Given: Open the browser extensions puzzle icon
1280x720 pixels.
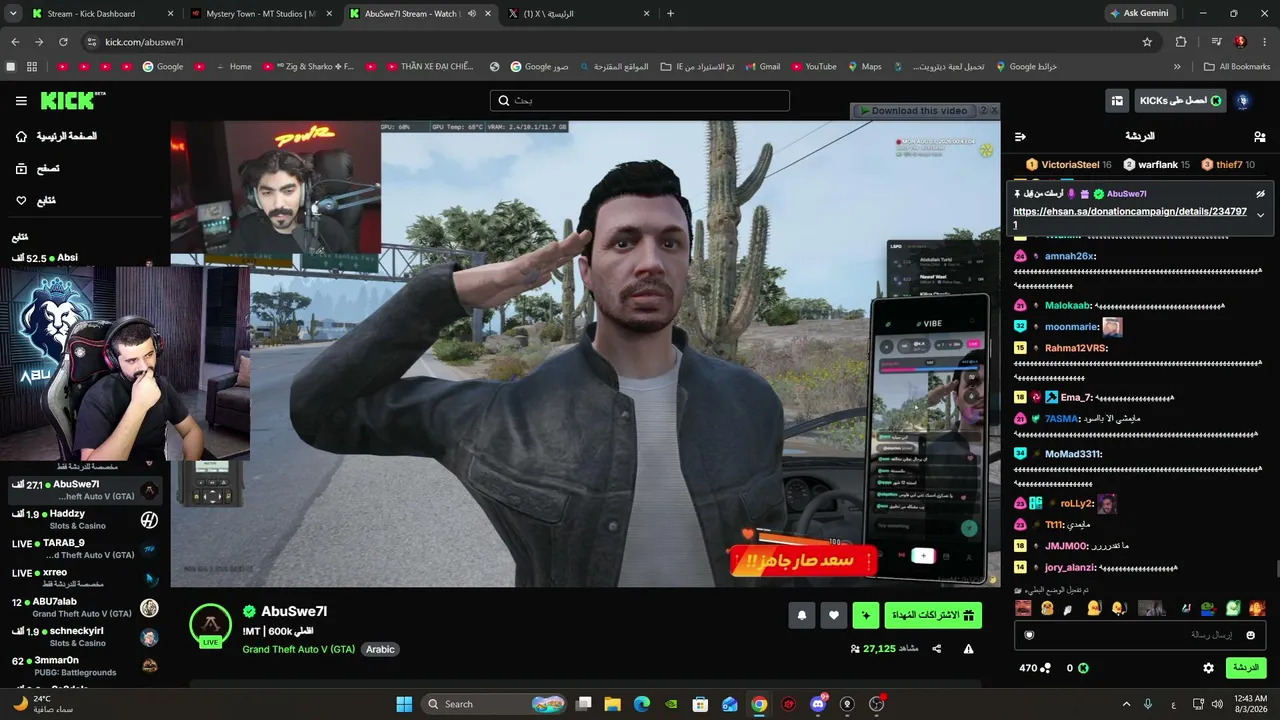Looking at the screenshot, I should [1181, 42].
